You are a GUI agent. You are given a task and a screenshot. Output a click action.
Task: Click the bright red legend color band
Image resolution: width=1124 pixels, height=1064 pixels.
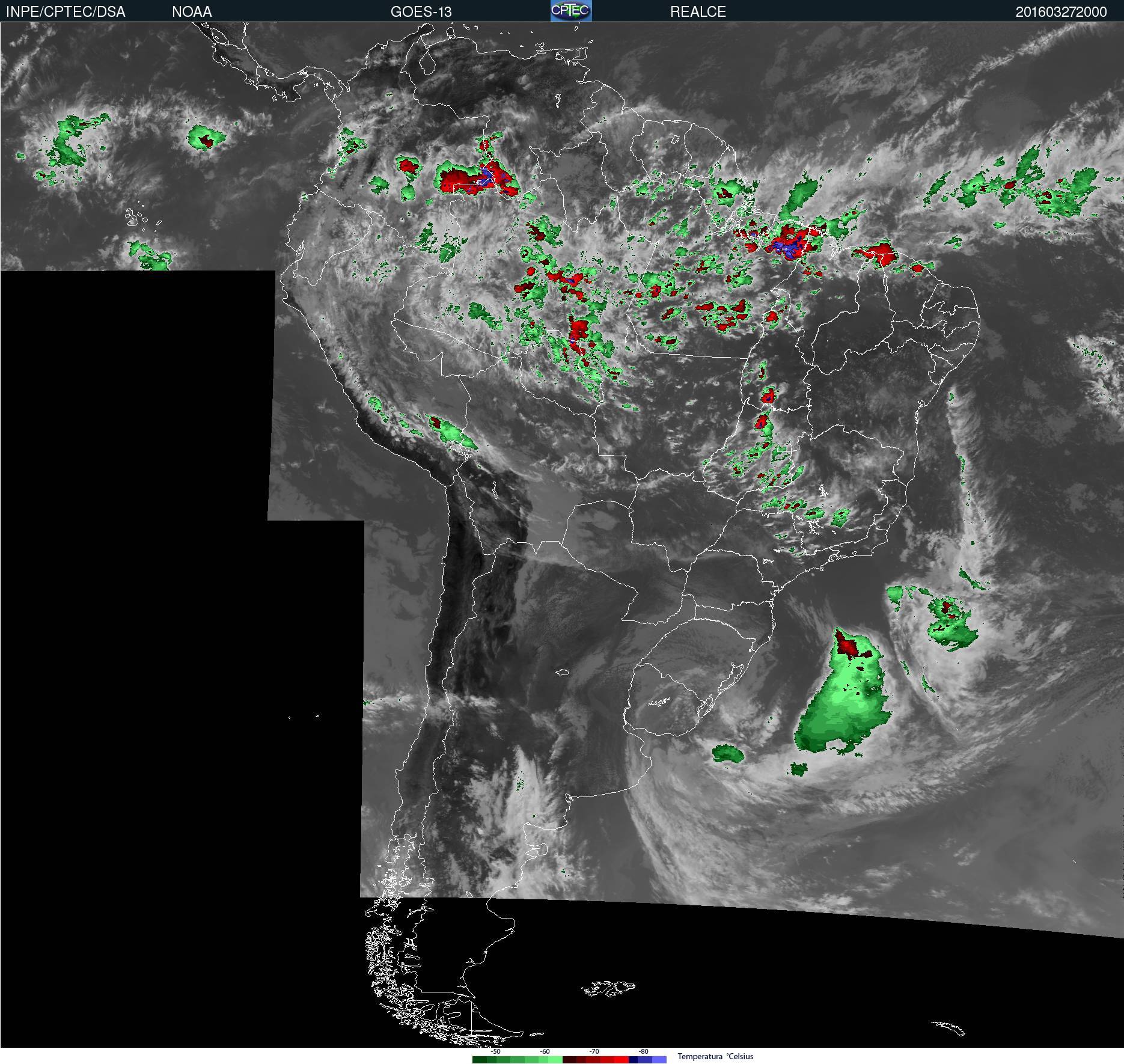tap(622, 1060)
